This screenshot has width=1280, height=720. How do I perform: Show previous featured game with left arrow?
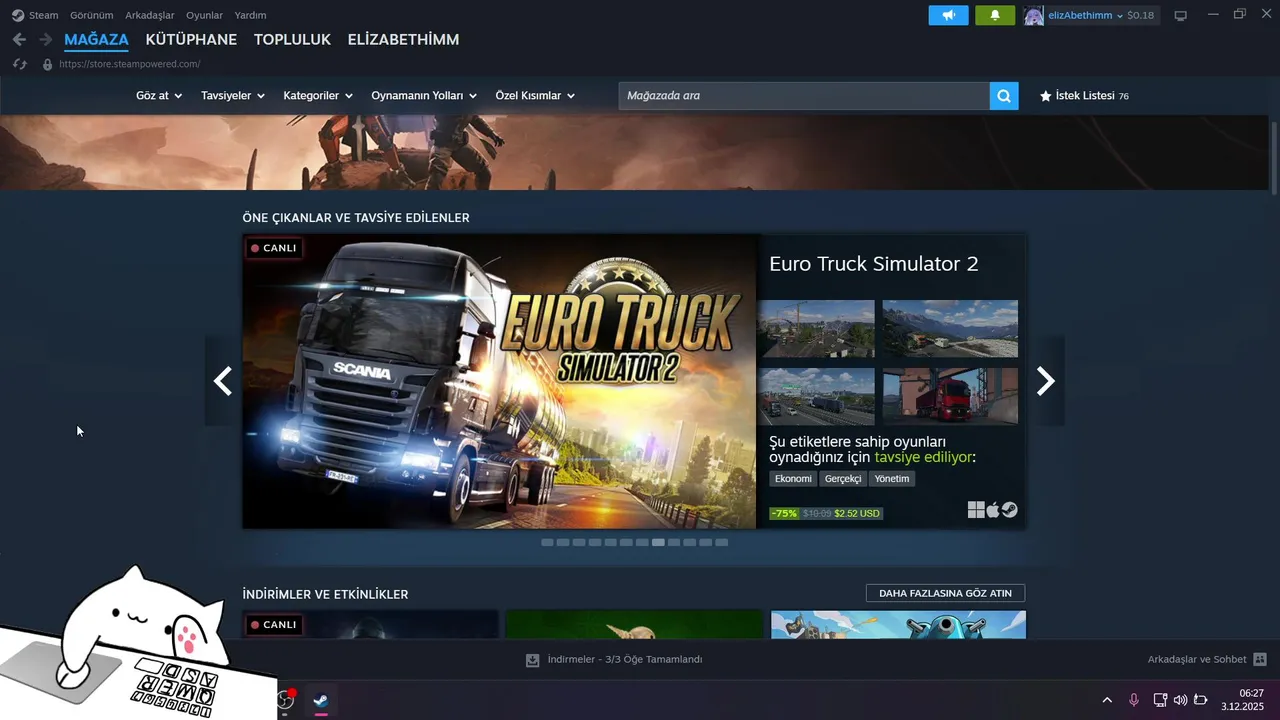tap(223, 381)
